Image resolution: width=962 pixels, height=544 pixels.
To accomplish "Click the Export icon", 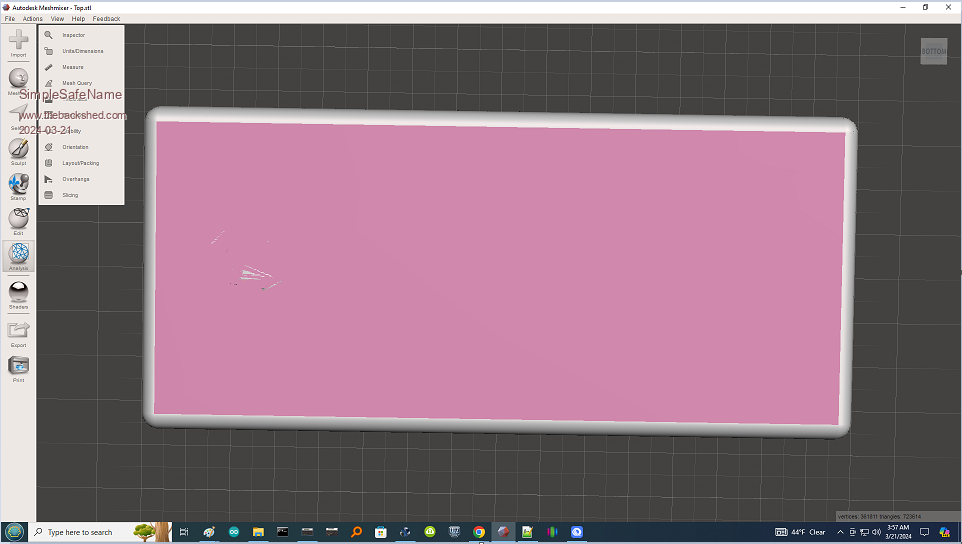I will (x=18, y=331).
